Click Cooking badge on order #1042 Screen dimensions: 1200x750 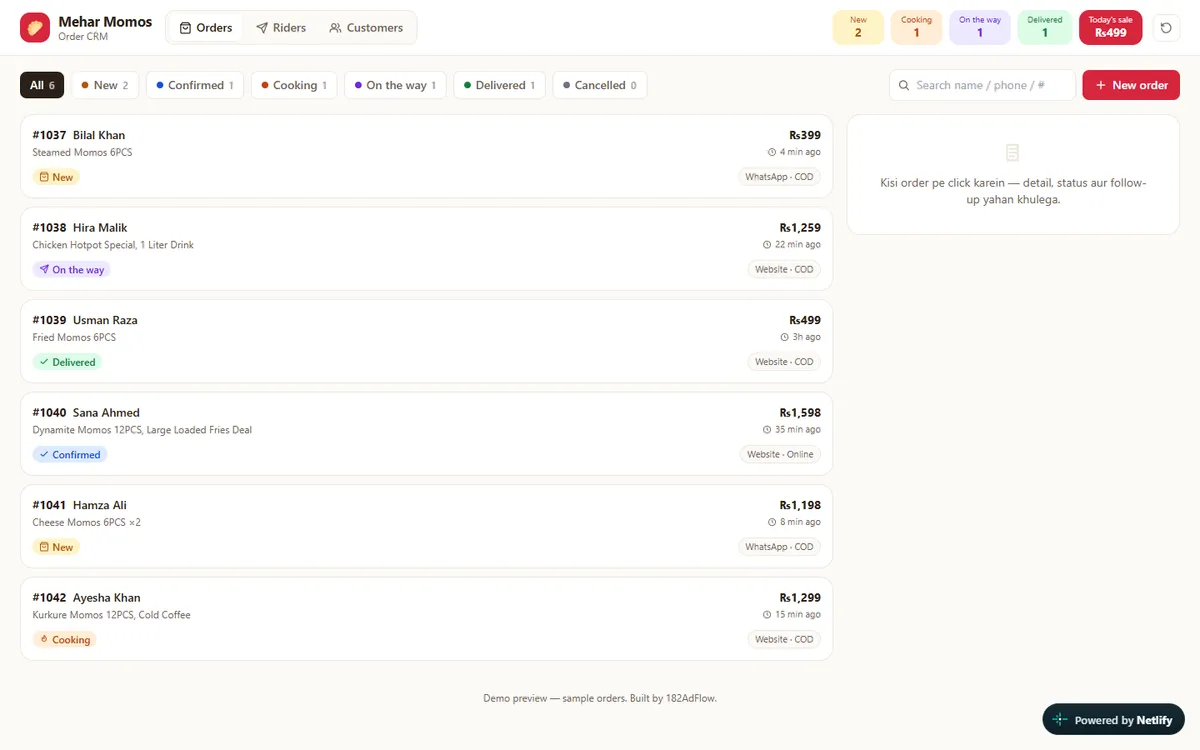pos(64,640)
